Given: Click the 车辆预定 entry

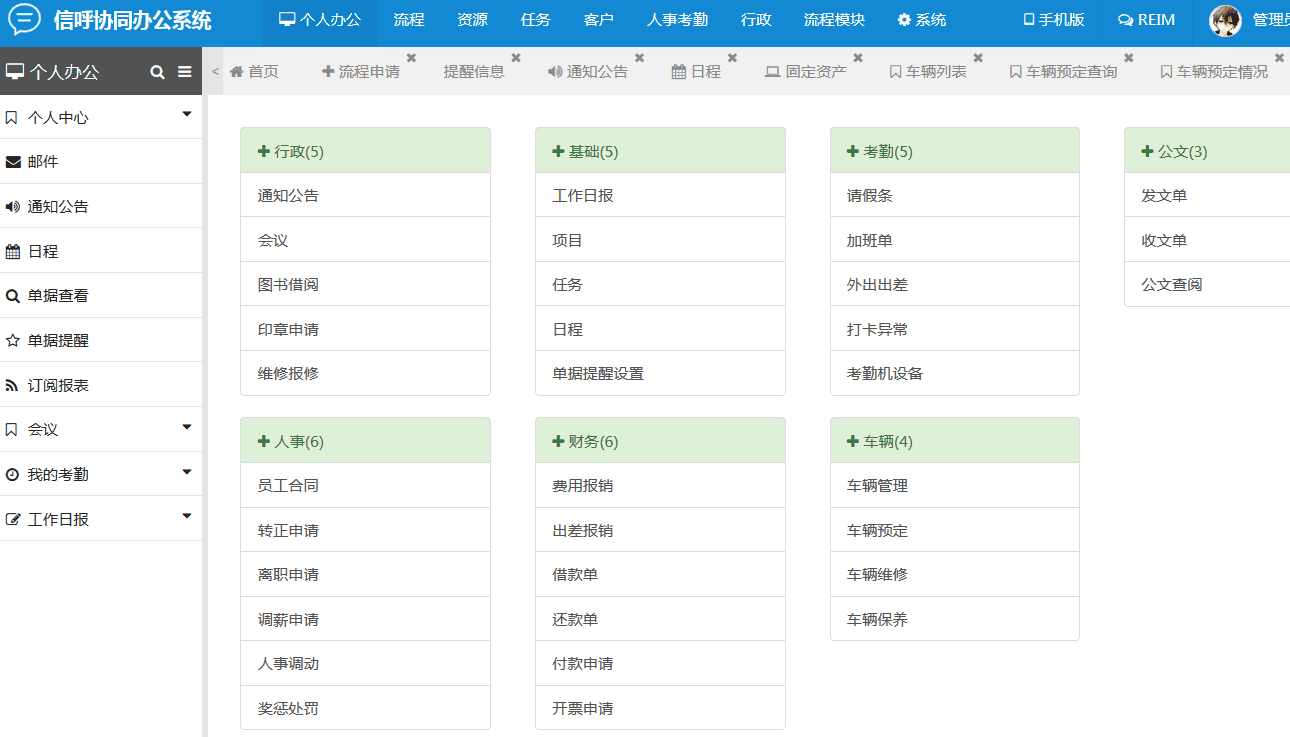Looking at the screenshot, I should 878,531.
